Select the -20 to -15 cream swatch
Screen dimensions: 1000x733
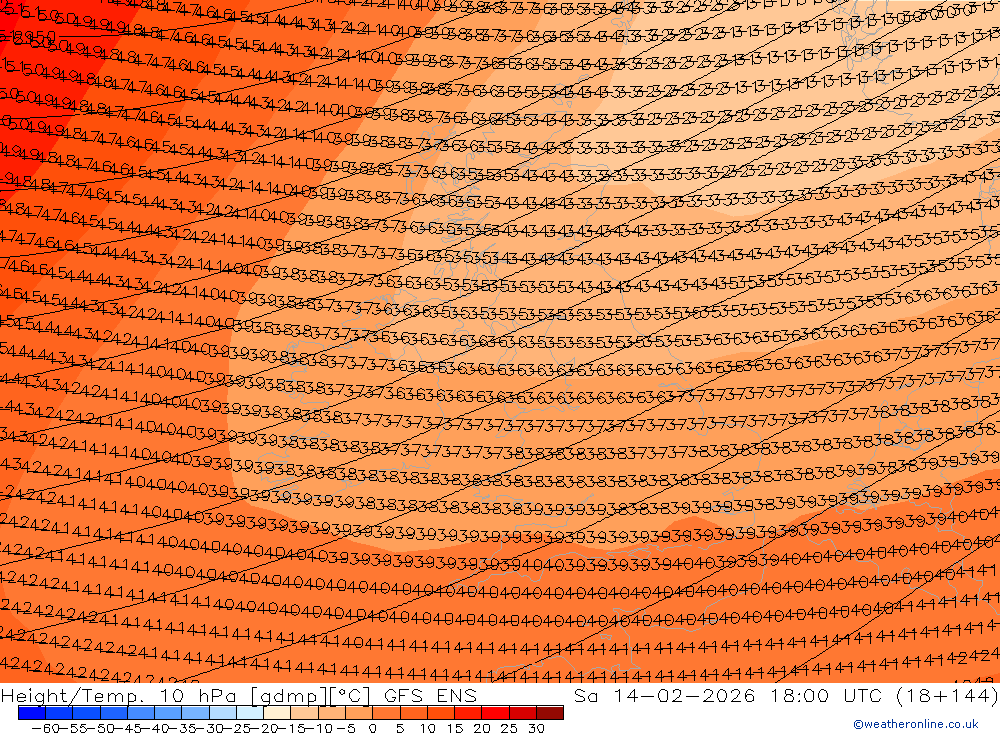(x=277, y=713)
